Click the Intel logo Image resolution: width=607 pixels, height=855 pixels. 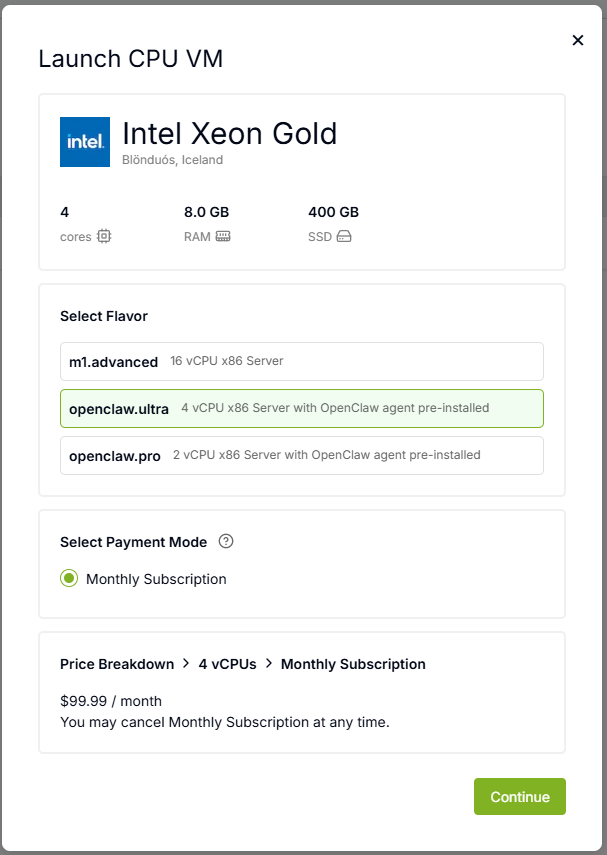85,142
